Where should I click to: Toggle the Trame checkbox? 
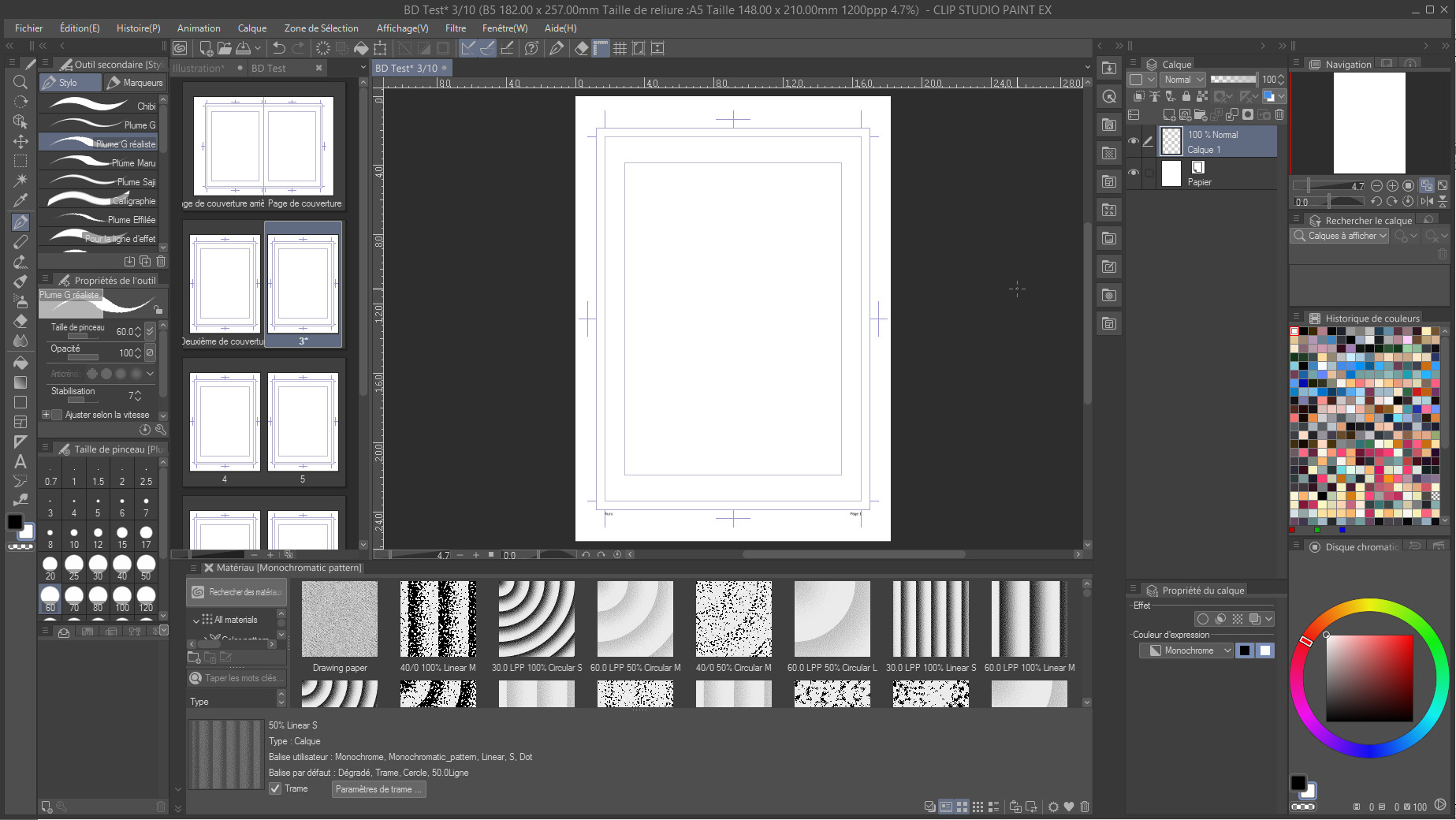[275, 788]
